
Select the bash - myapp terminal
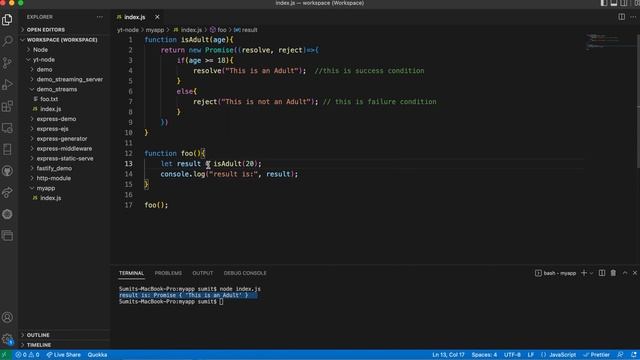556,273
